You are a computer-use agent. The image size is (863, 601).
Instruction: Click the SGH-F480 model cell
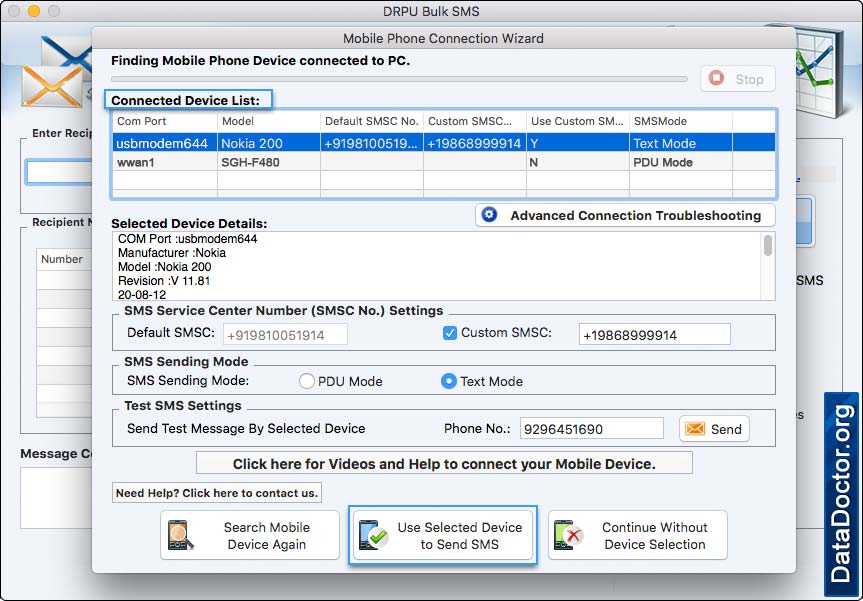click(269, 162)
